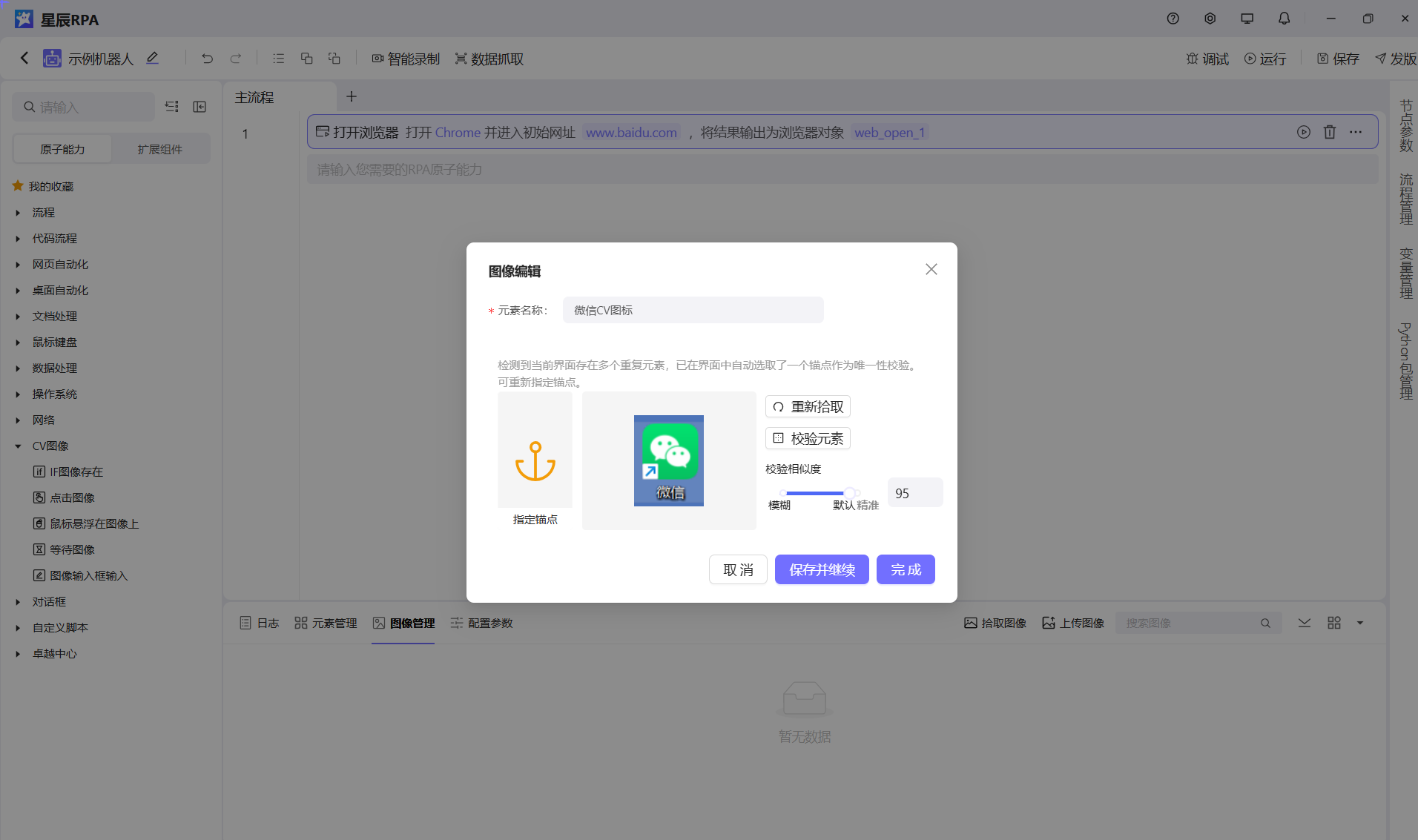Click the trash icon on flow step 1
1418x840 pixels.
click(x=1329, y=132)
